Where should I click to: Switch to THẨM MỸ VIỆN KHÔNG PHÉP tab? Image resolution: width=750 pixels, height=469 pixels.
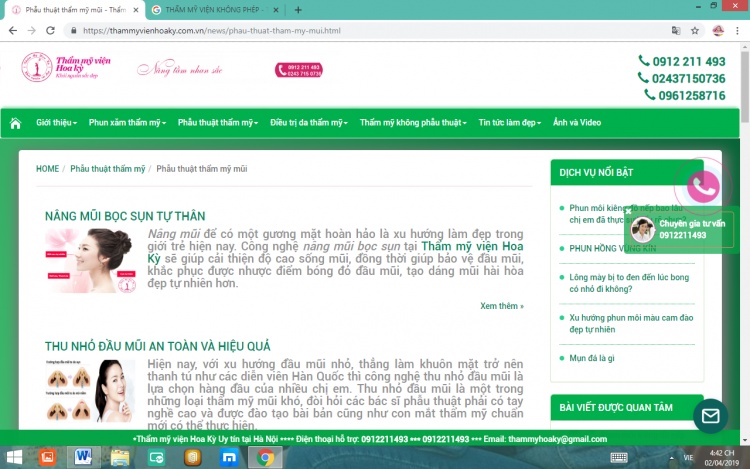[214, 9]
